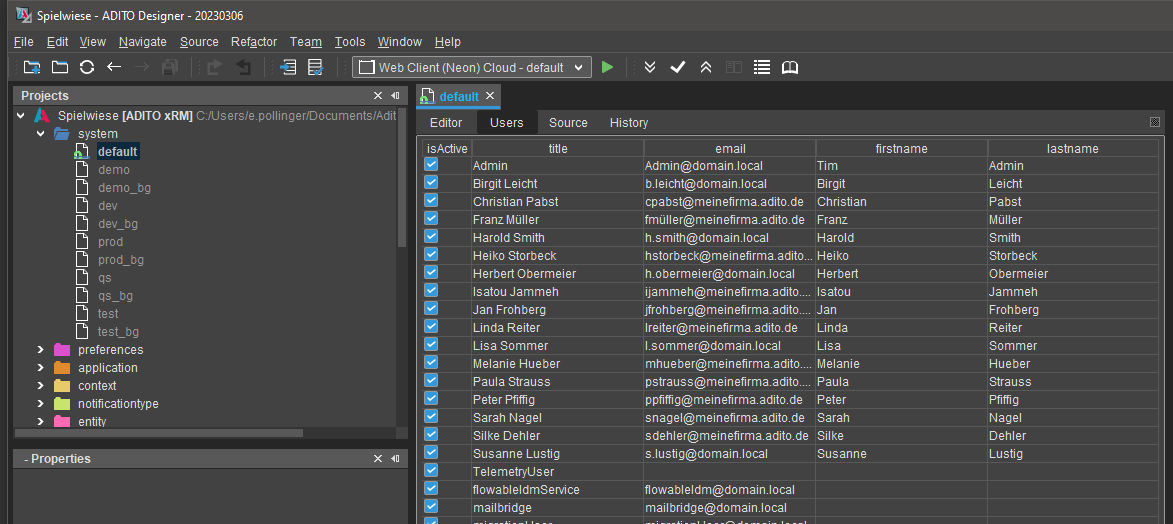Disable isActive for Linda Reiter
Viewport: 1173px width, 524px height.
click(431, 326)
